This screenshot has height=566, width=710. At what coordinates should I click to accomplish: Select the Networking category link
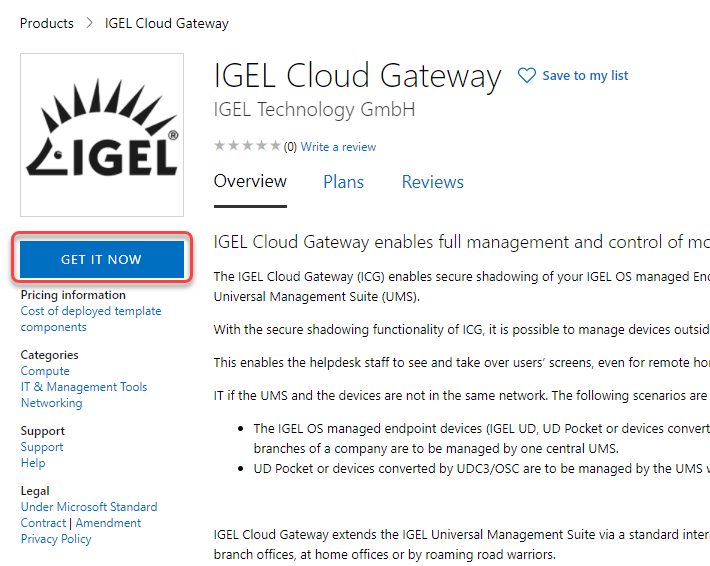coord(51,403)
